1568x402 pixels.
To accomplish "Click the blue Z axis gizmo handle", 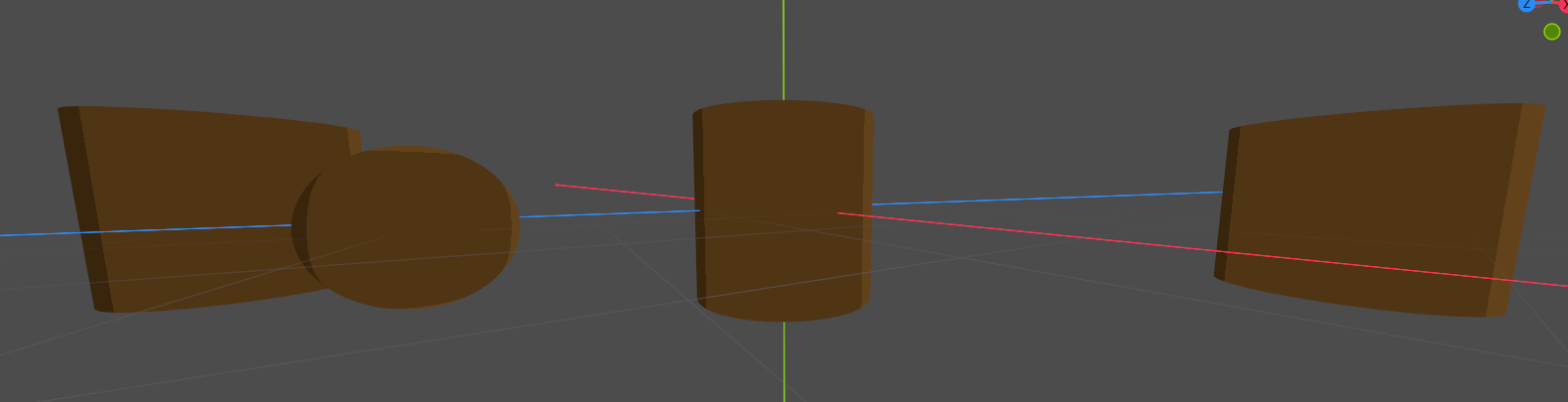I will click(1526, 5).
